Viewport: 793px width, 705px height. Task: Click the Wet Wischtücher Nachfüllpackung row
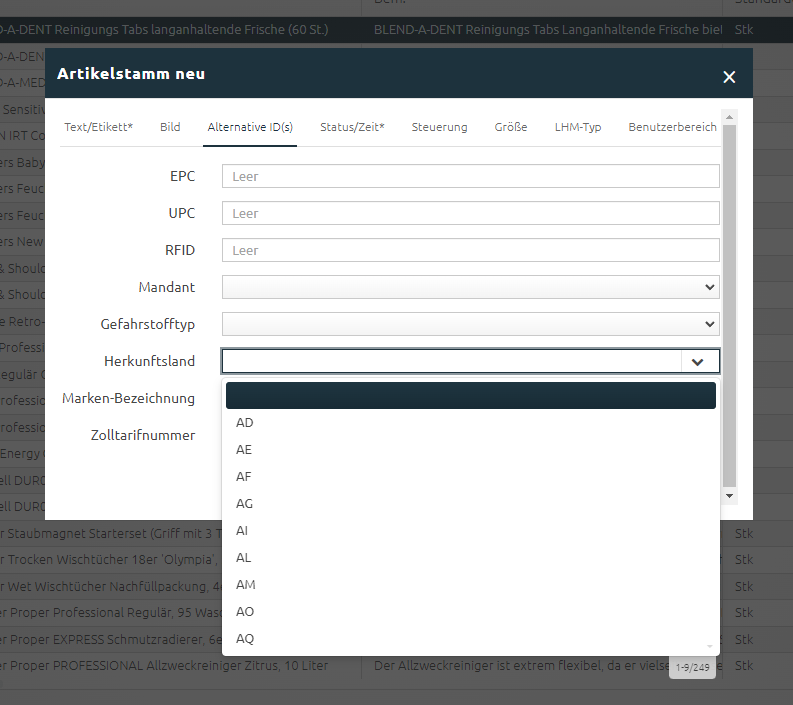tap(111, 586)
